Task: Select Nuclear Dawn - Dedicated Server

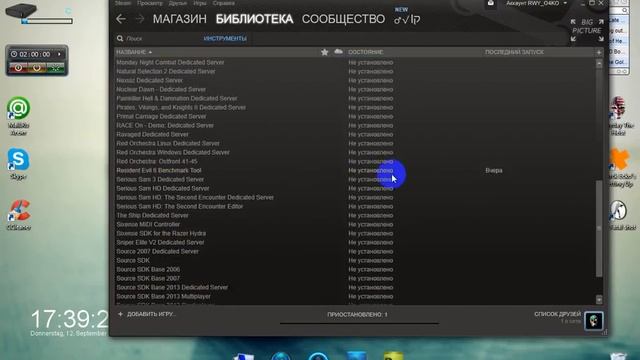Action: click(x=161, y=89)
